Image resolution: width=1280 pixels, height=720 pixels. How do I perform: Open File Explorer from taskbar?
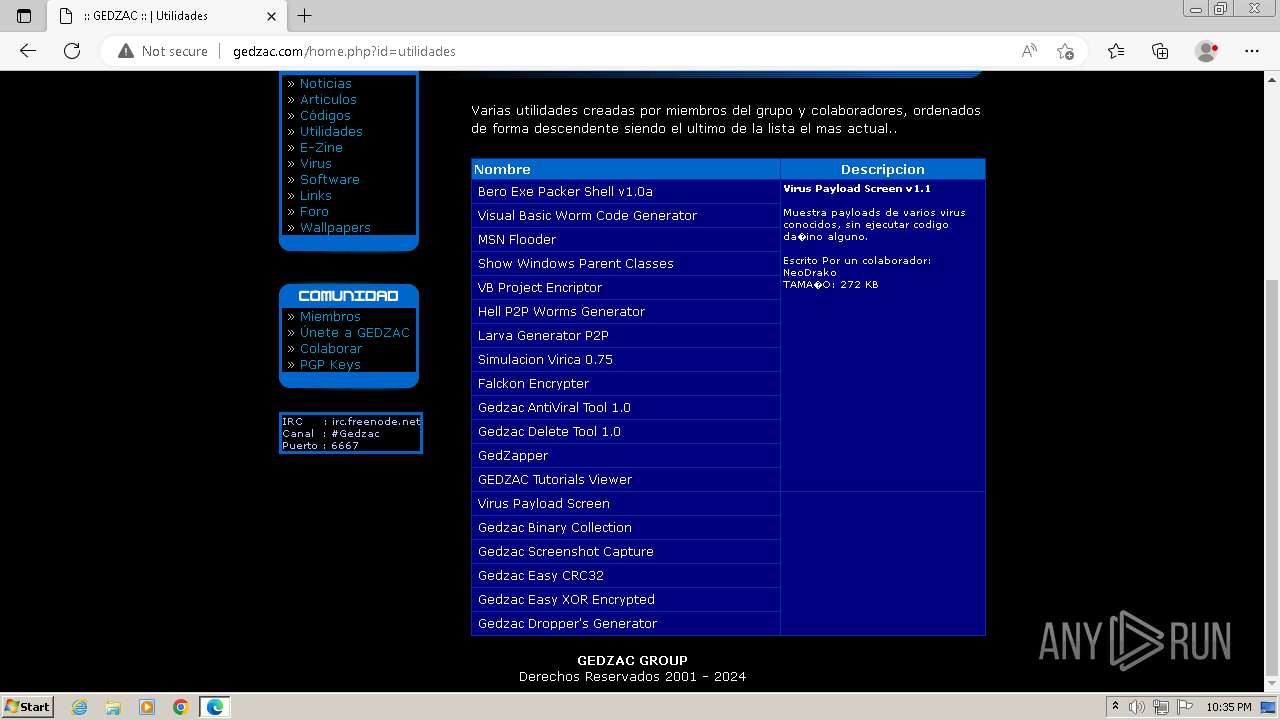pos(113,707)
